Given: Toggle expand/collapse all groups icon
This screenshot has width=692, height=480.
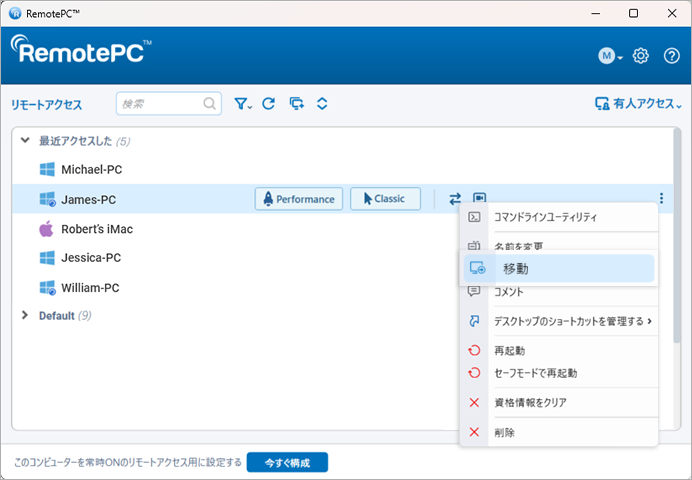Looking at the screenshot, I should [x=322, y=104].
